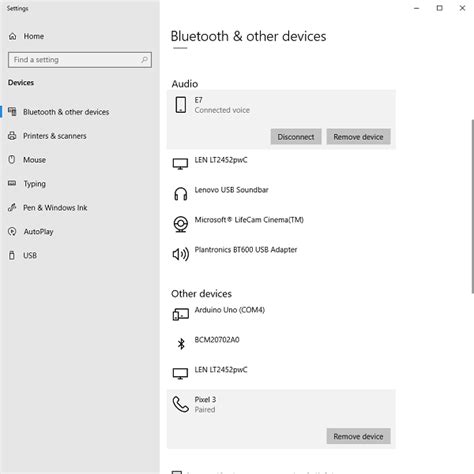Click the Arduino Uno device icon
The image size is (474, 474).
181,314
